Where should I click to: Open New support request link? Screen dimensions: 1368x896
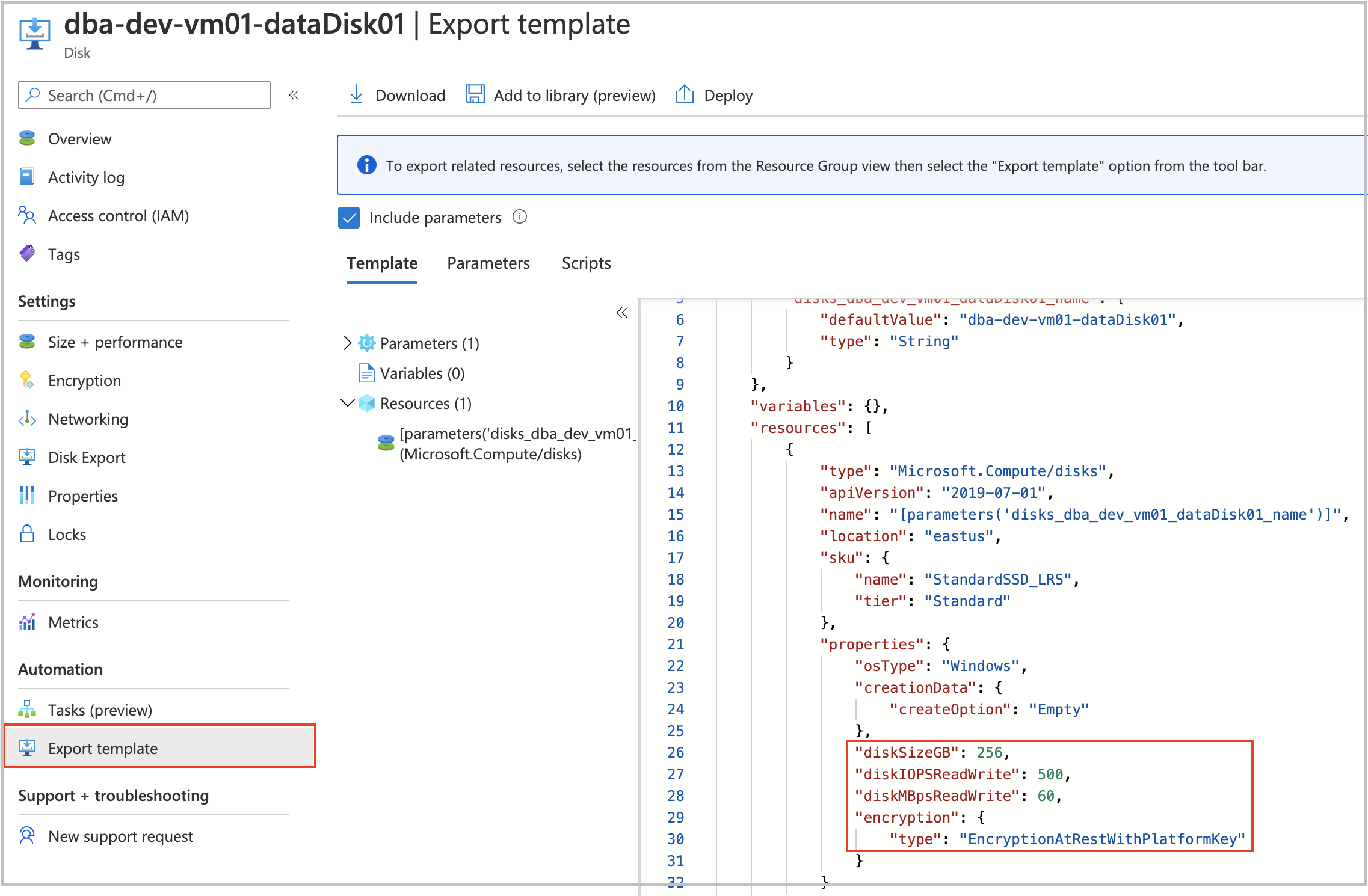120,836
